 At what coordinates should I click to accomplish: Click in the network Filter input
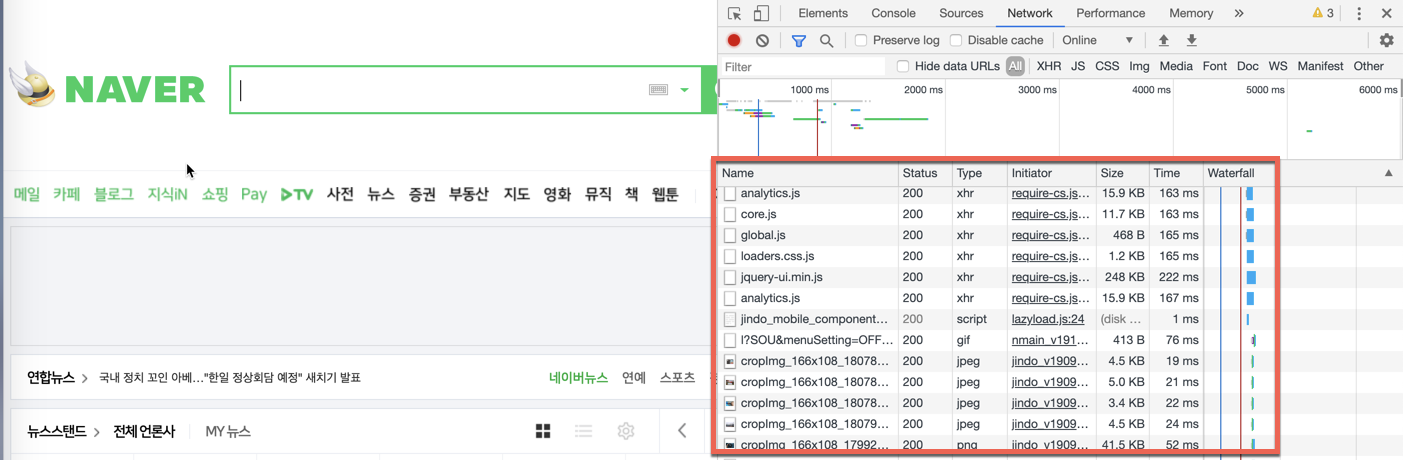pyautogui.click(x=803, y=66)
